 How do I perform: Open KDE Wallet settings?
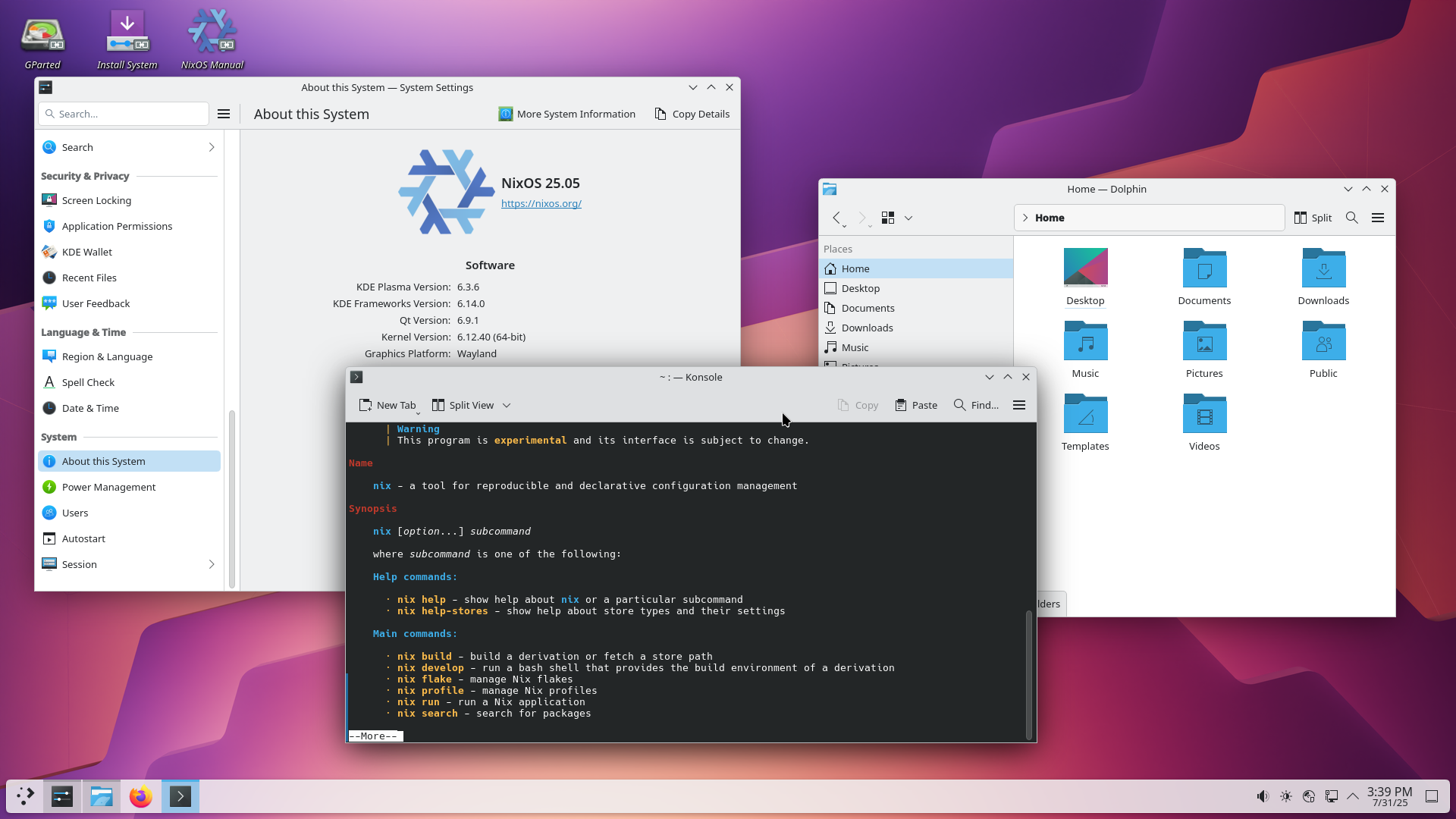pyautogui.click(x=129, y=252)
